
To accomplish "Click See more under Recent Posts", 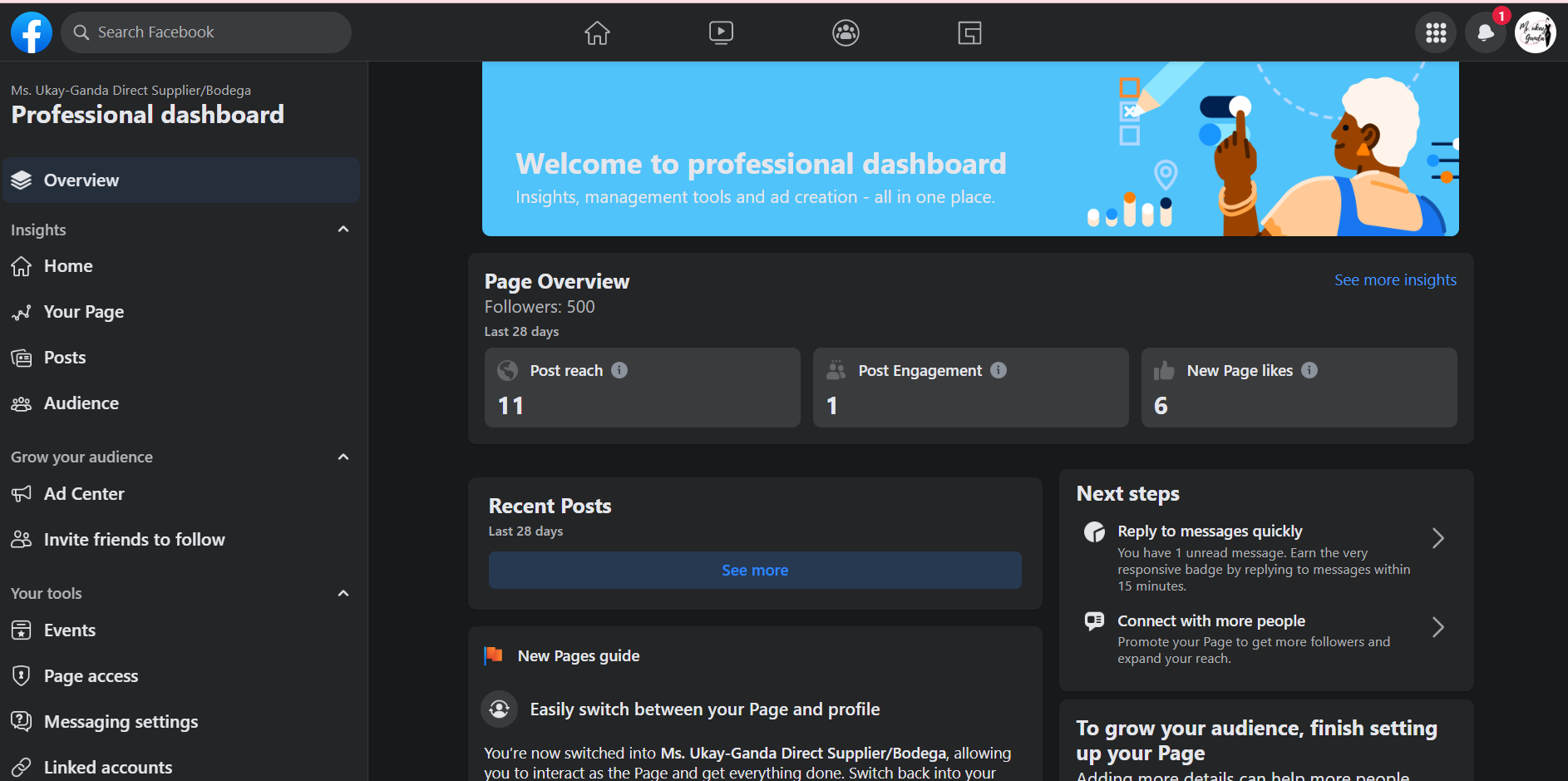I will 755,571.
